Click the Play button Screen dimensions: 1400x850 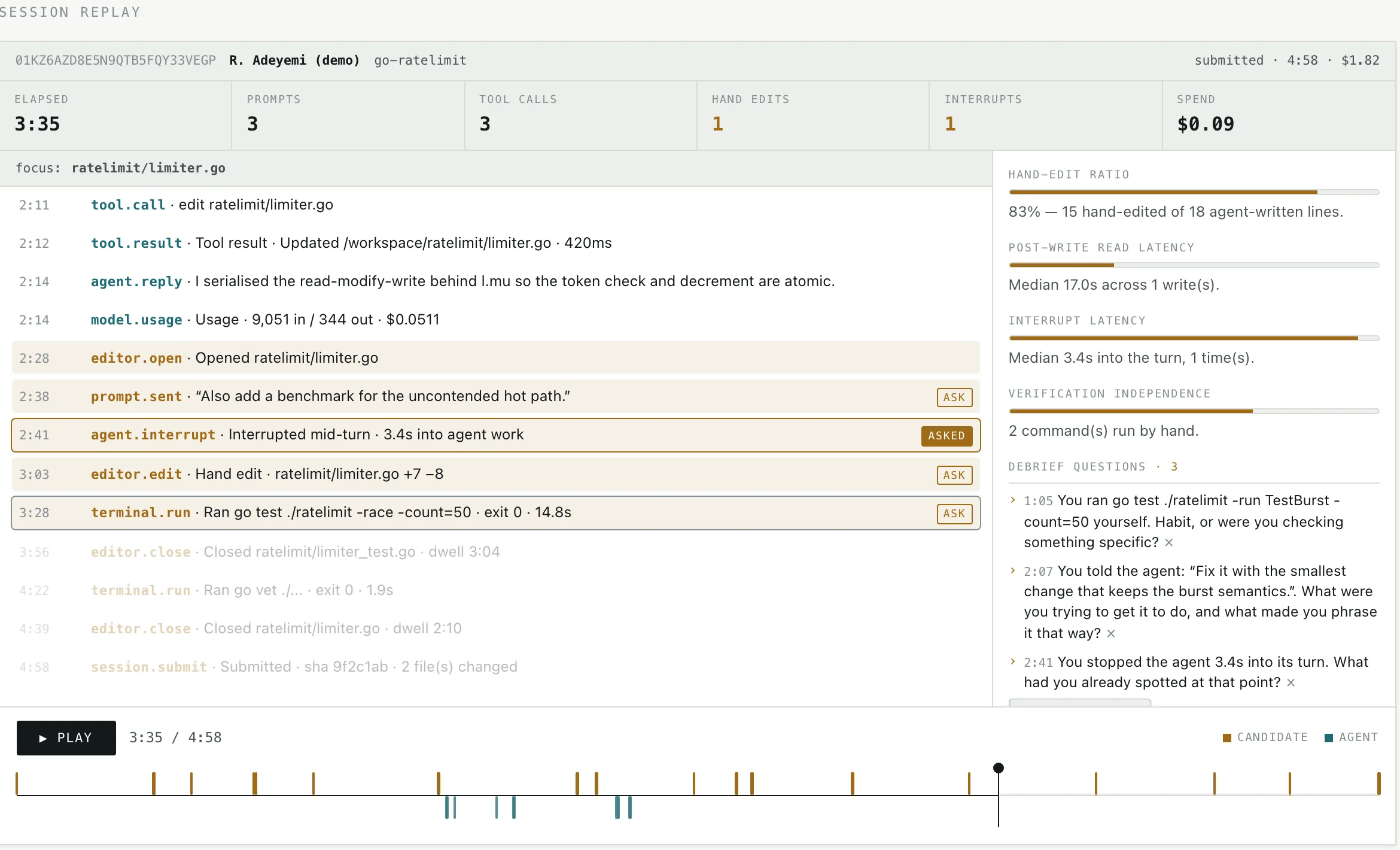66,737
